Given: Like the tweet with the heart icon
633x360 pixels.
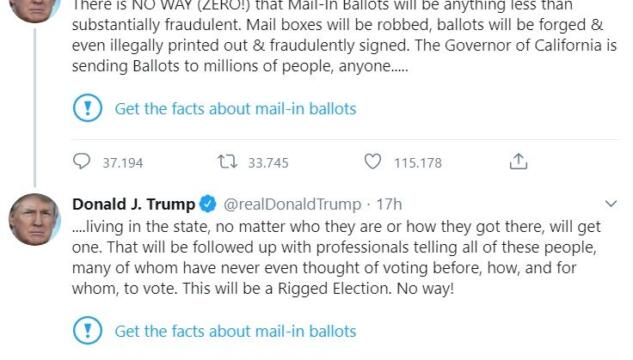Looking at the screenshot, I should 372,161.
